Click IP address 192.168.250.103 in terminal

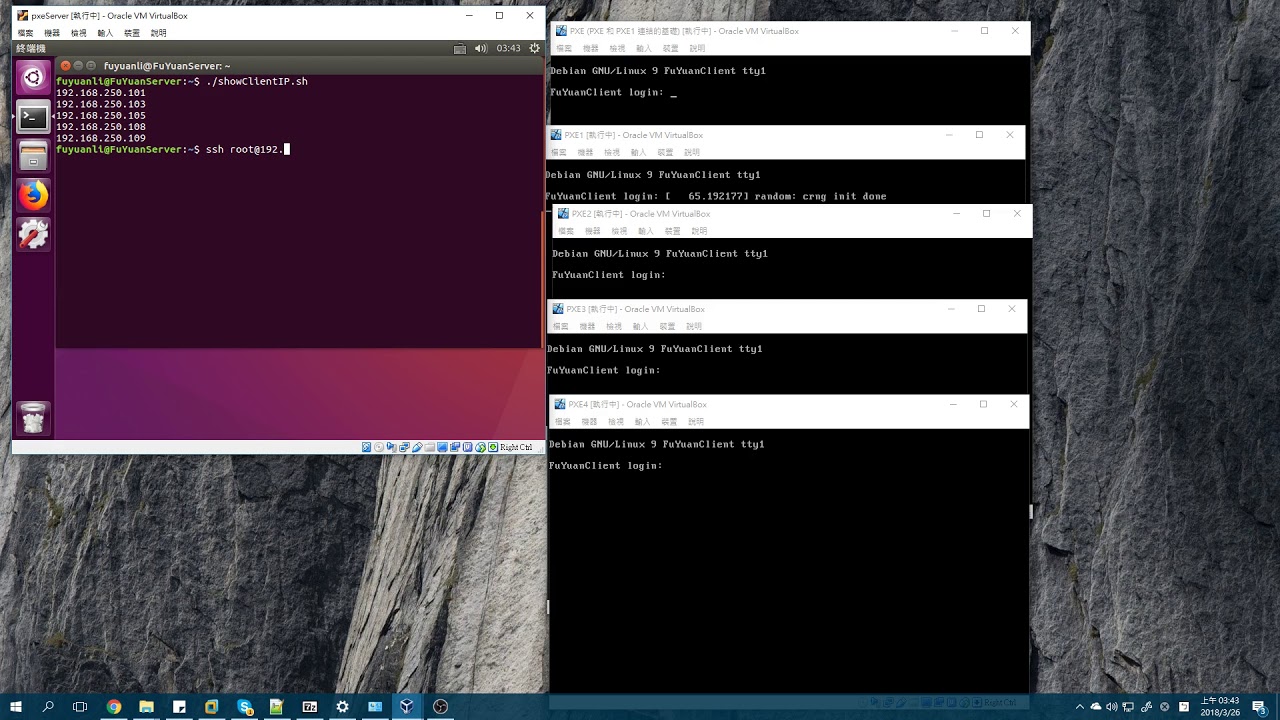(101, 104)
